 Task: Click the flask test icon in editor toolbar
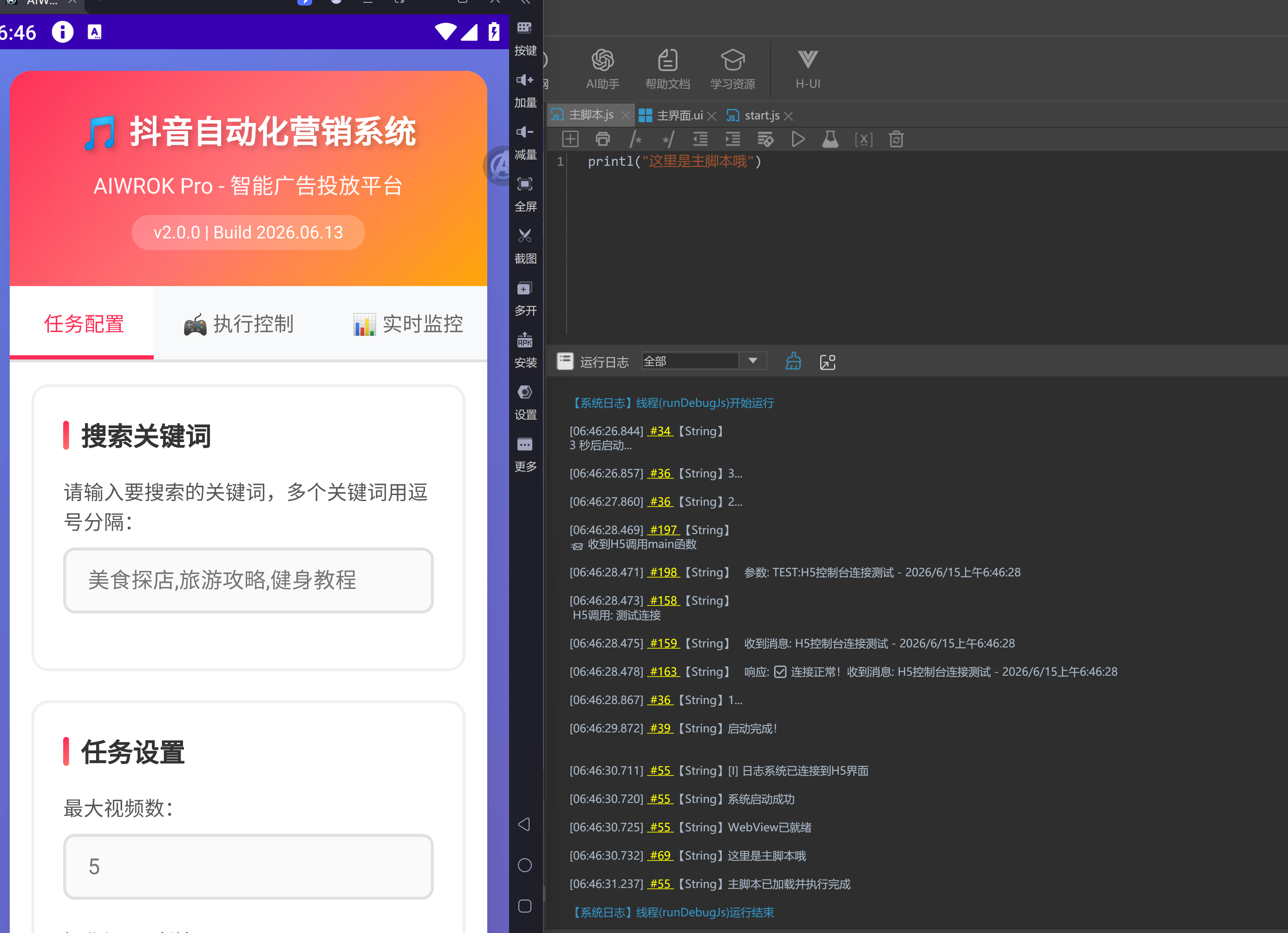coord(830,139)
